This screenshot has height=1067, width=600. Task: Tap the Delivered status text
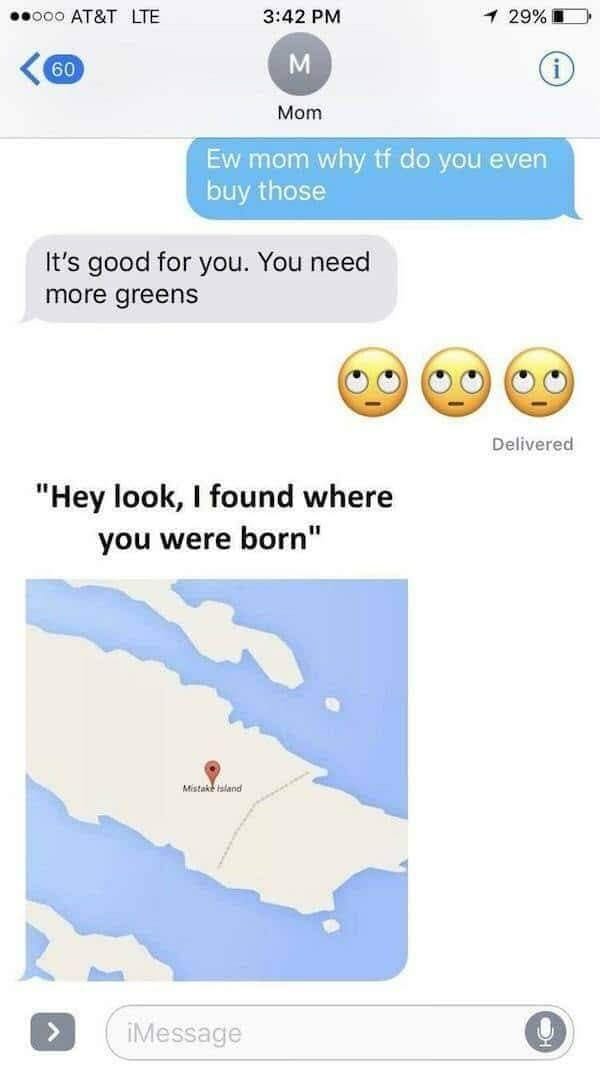tap(533, 444)
